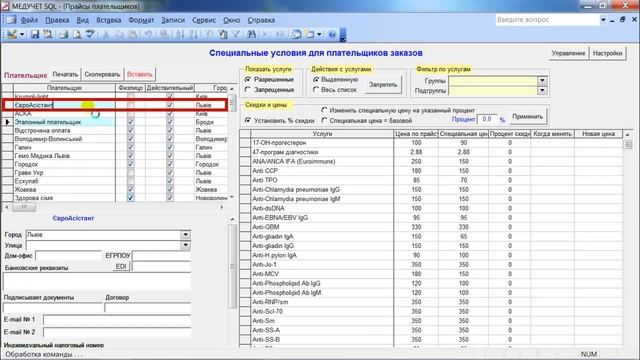Sort ascending with the A-Z icon
Viewport: 640px width, 360px height.
coord(180,35)
